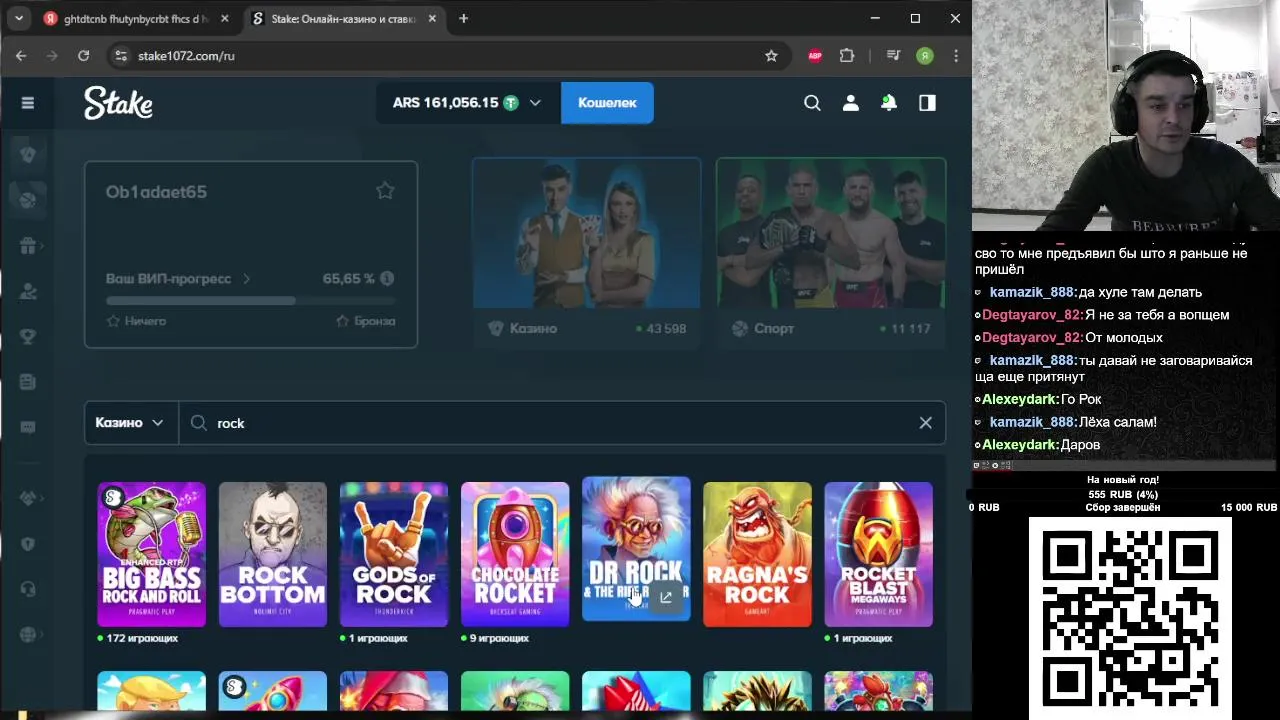The height and width of the screenshot is (720, 1280).
Task: Click the Stake logo
Action: coord(118,103)
